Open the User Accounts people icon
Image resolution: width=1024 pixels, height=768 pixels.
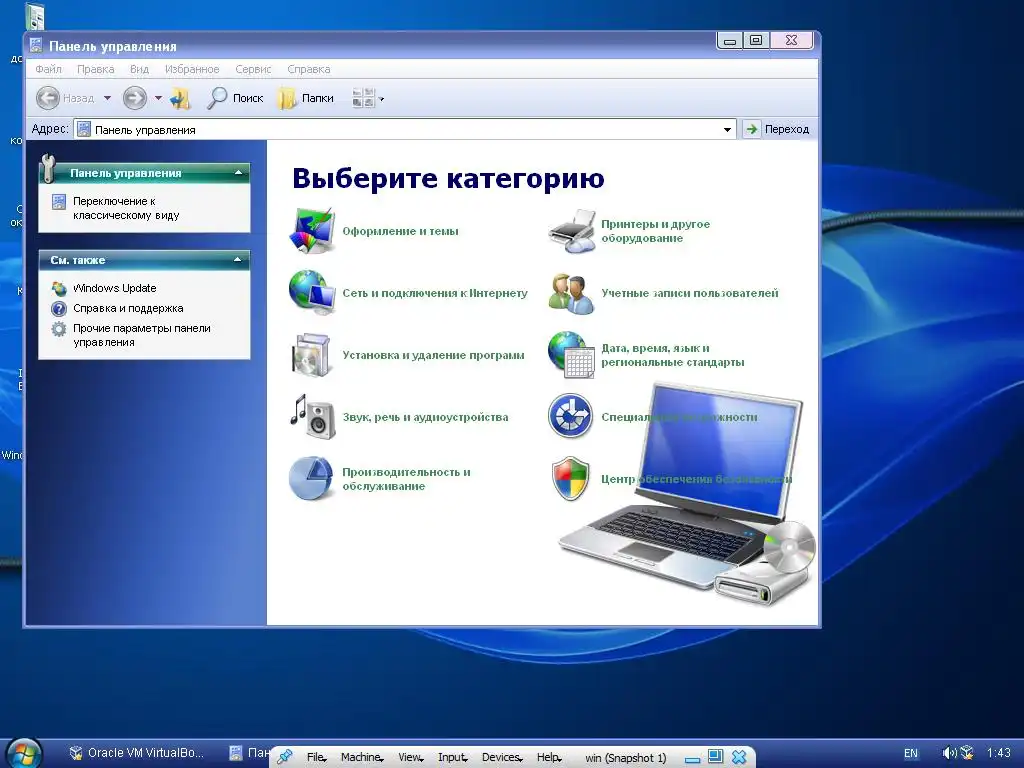[571, 293]
